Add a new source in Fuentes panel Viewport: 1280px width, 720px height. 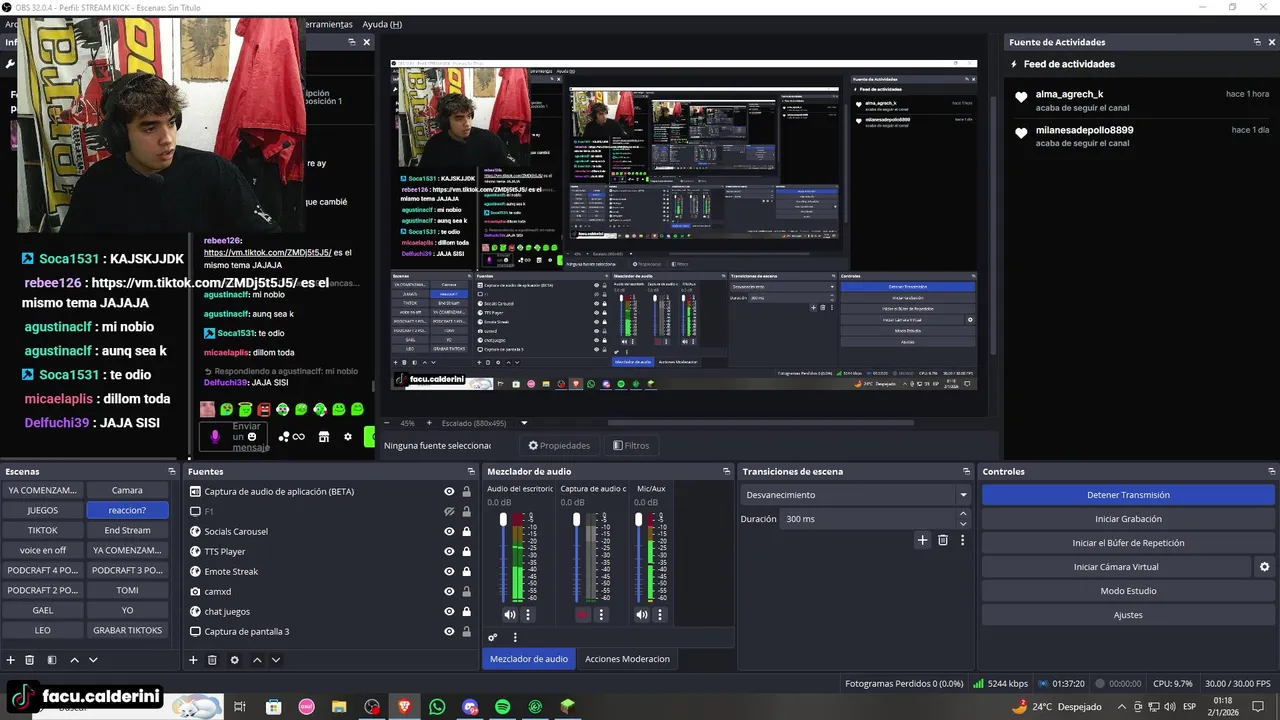pyautogui.click(x=193, y=660)
